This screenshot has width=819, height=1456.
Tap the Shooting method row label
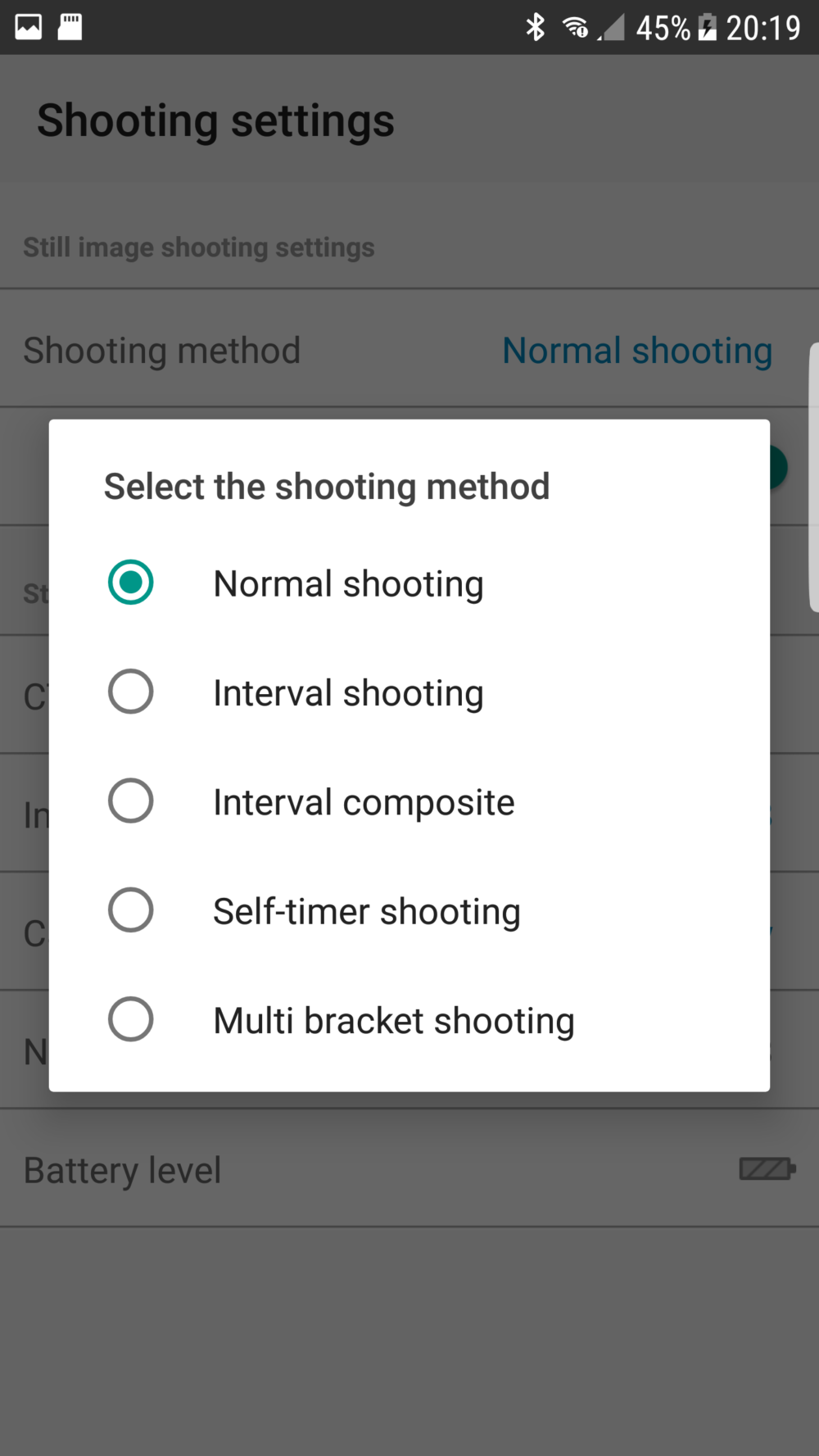[161, 351]
